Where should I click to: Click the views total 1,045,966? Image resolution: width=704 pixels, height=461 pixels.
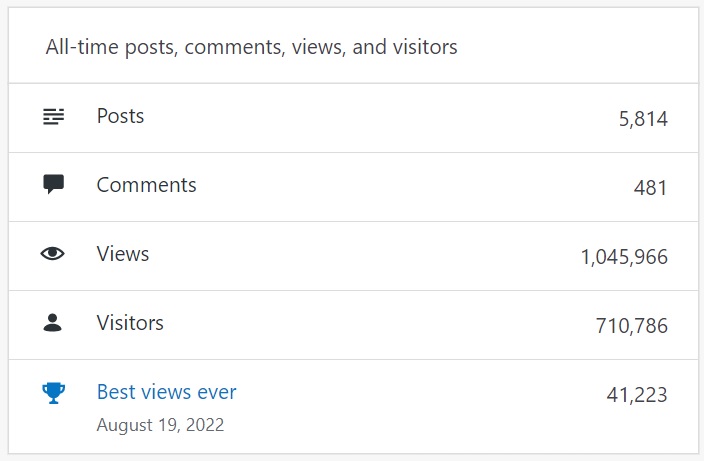pos(624,257)
